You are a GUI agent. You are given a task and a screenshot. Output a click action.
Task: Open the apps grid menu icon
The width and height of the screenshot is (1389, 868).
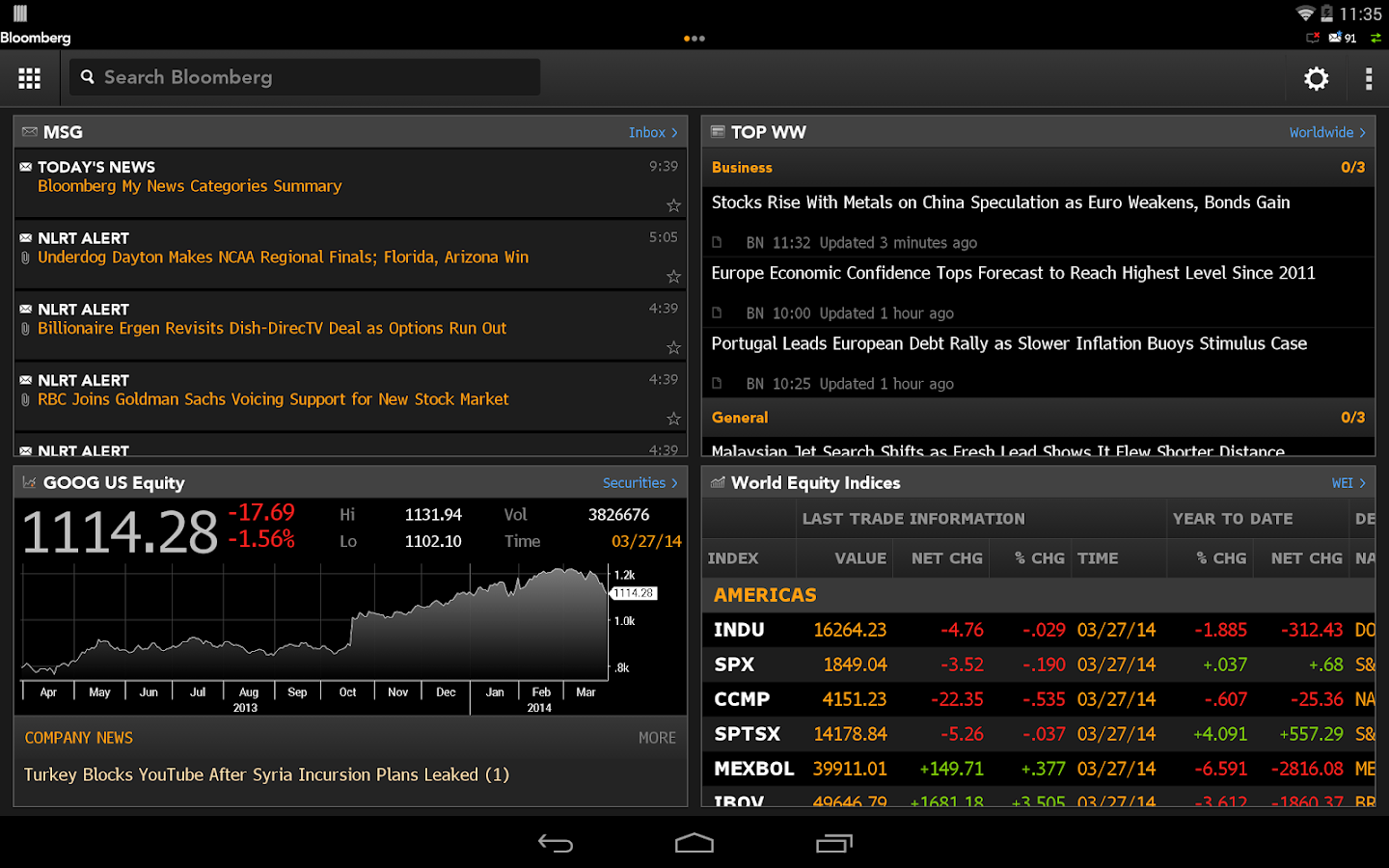point(29,78)
